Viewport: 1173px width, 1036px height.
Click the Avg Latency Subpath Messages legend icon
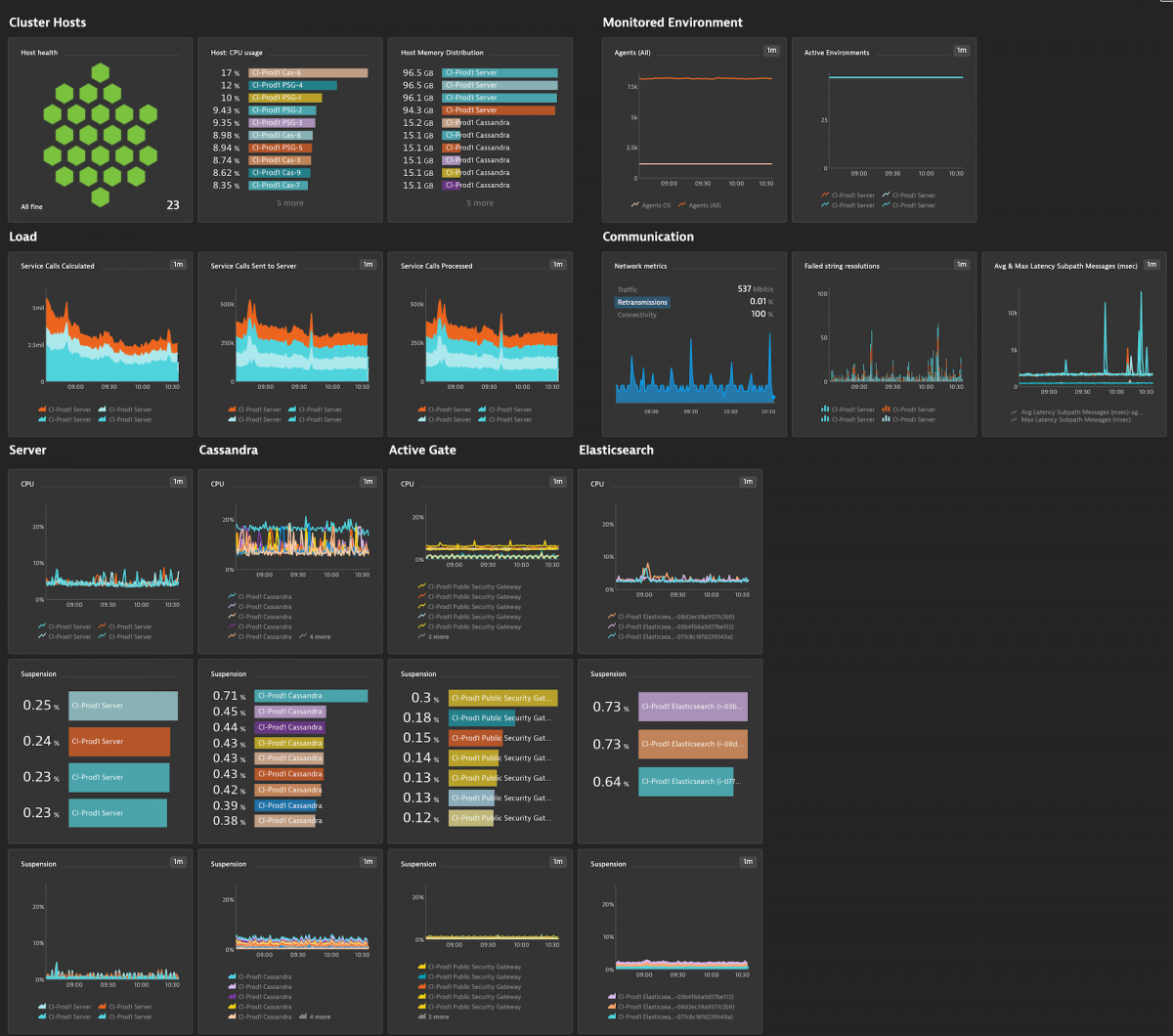1014,411
